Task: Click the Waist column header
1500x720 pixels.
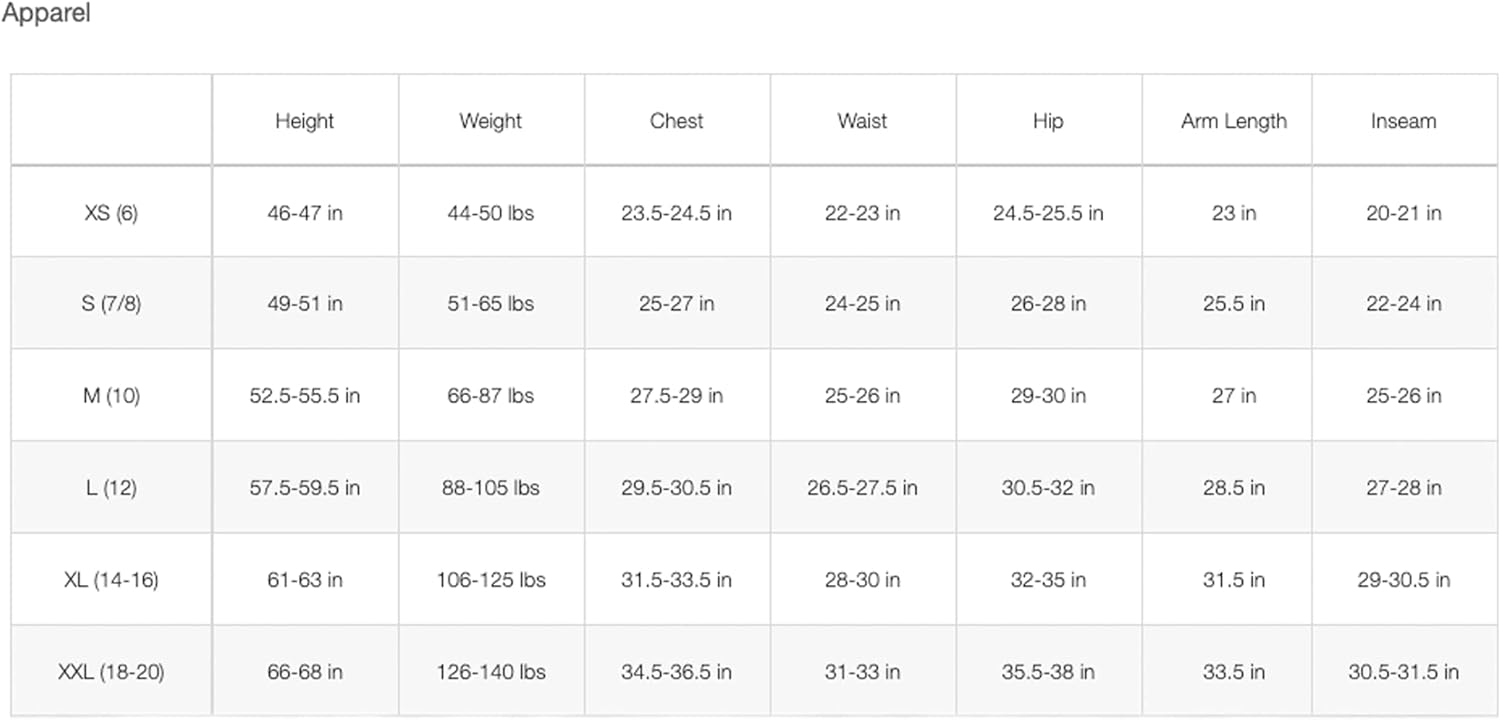Action: 862,121
